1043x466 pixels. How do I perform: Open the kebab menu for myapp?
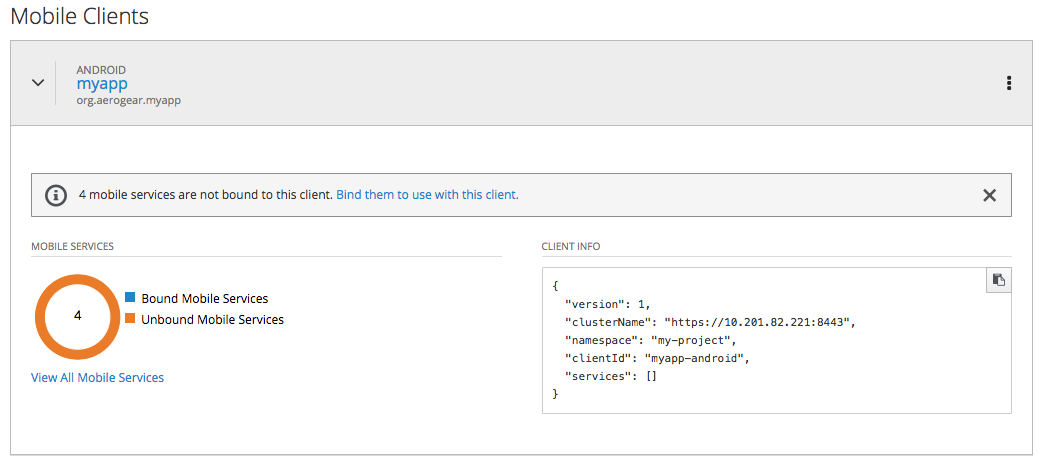1009,83
